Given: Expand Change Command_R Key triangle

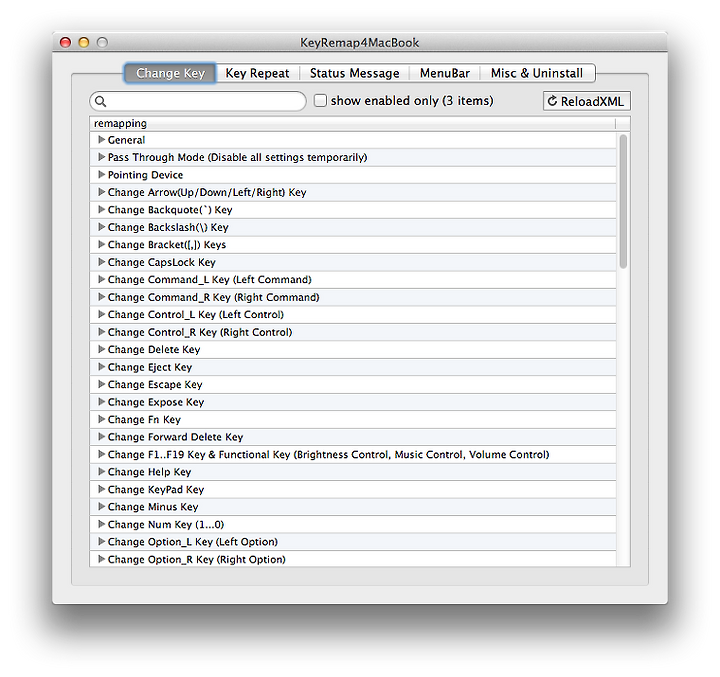Looking at the screenshot, I should 101,296.
